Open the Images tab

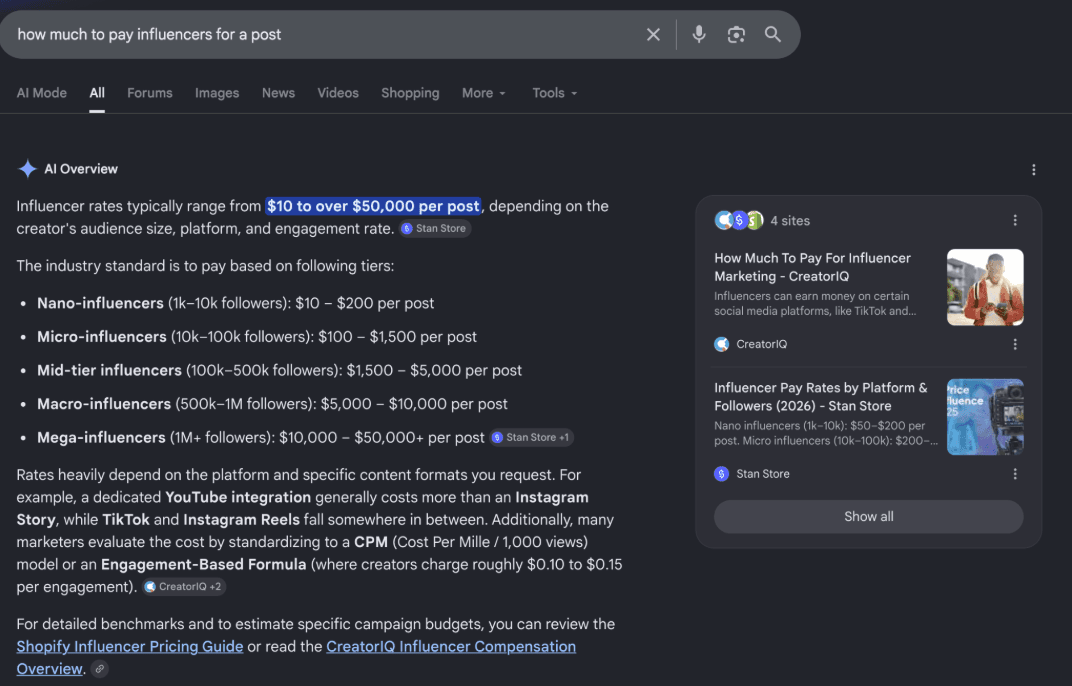click(x=217, y=93)
